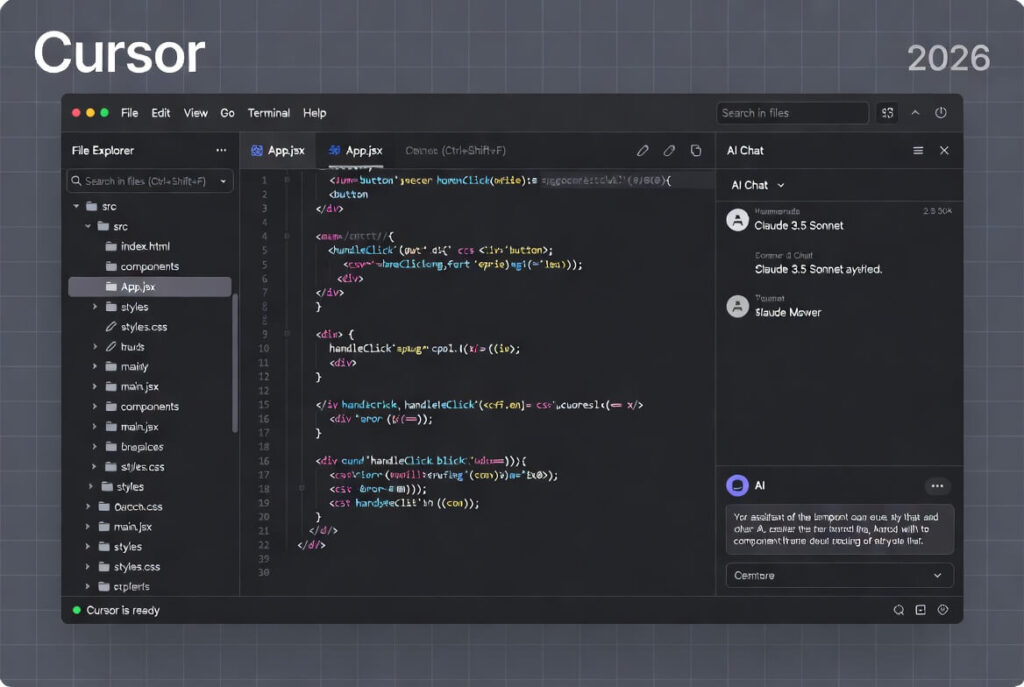Select Oaccn.css in file tree

(x=138, y=507)
